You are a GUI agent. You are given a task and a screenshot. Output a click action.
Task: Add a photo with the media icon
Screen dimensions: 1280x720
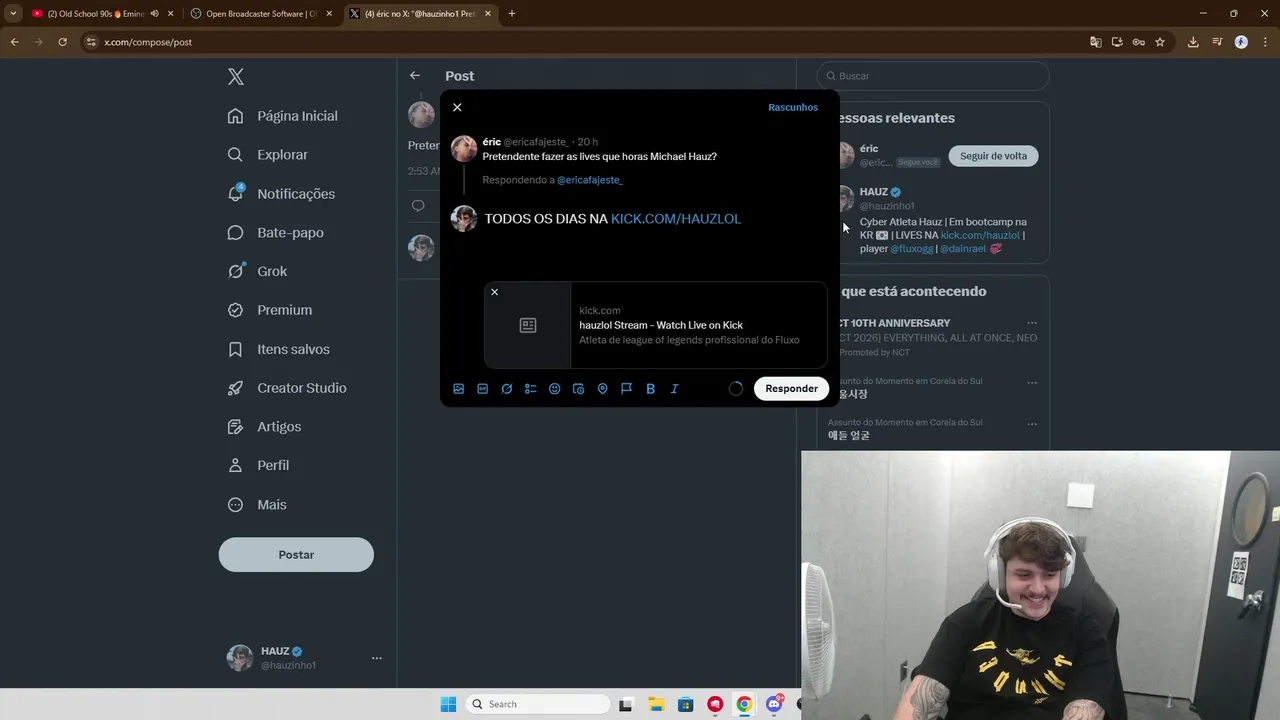459,389
